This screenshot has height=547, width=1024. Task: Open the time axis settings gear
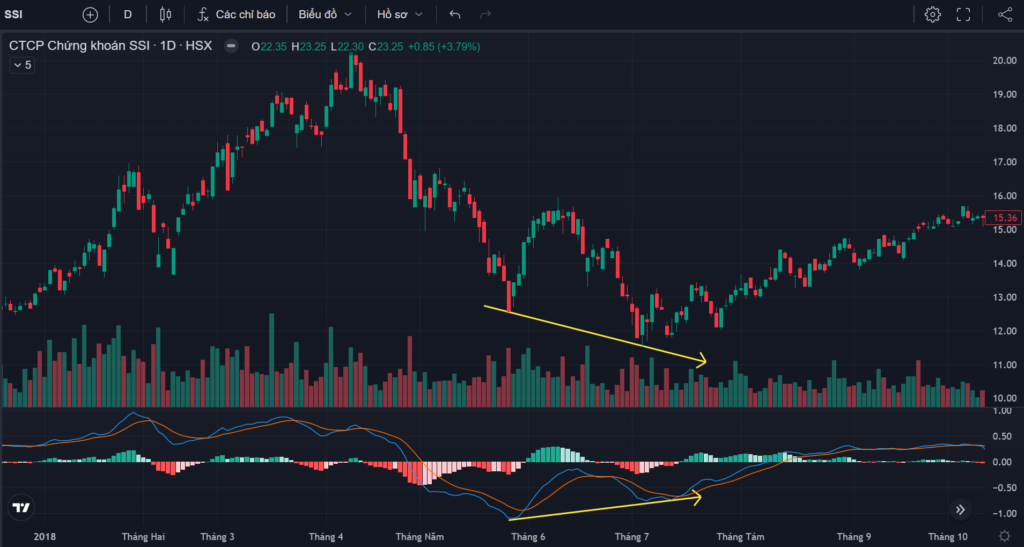[x=1005, y=537]
